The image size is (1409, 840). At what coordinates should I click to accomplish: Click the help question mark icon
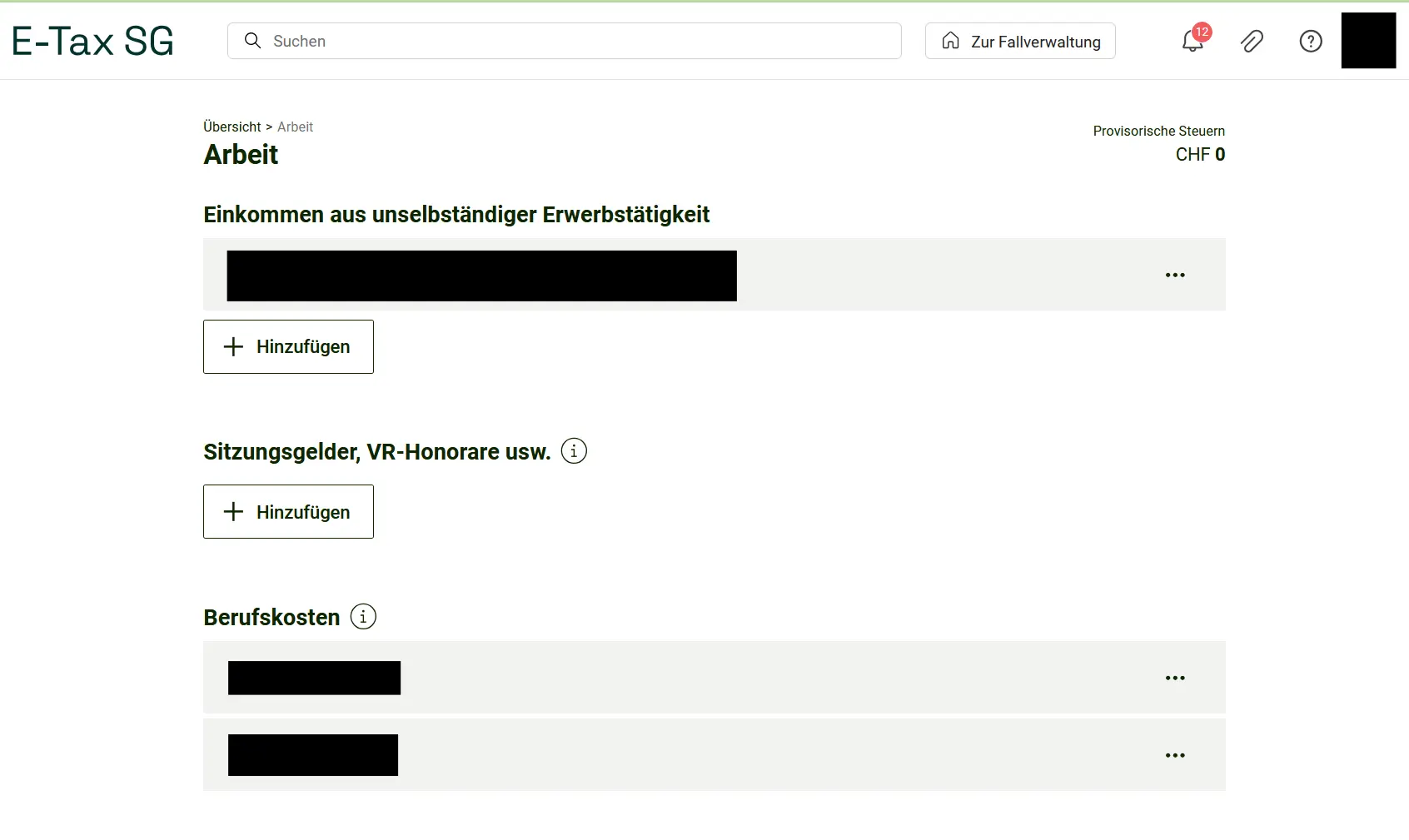coord(1311,41)
